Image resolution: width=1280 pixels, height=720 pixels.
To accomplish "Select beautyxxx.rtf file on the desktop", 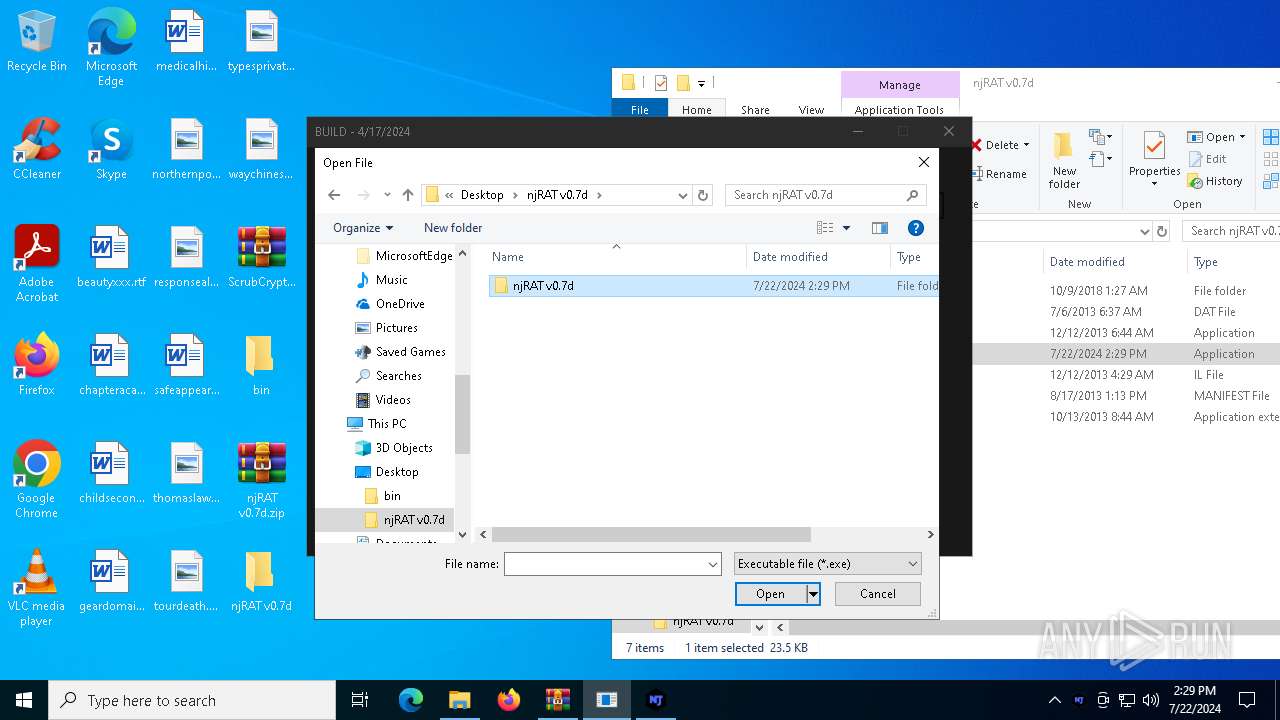I will (x=111, y=258).
